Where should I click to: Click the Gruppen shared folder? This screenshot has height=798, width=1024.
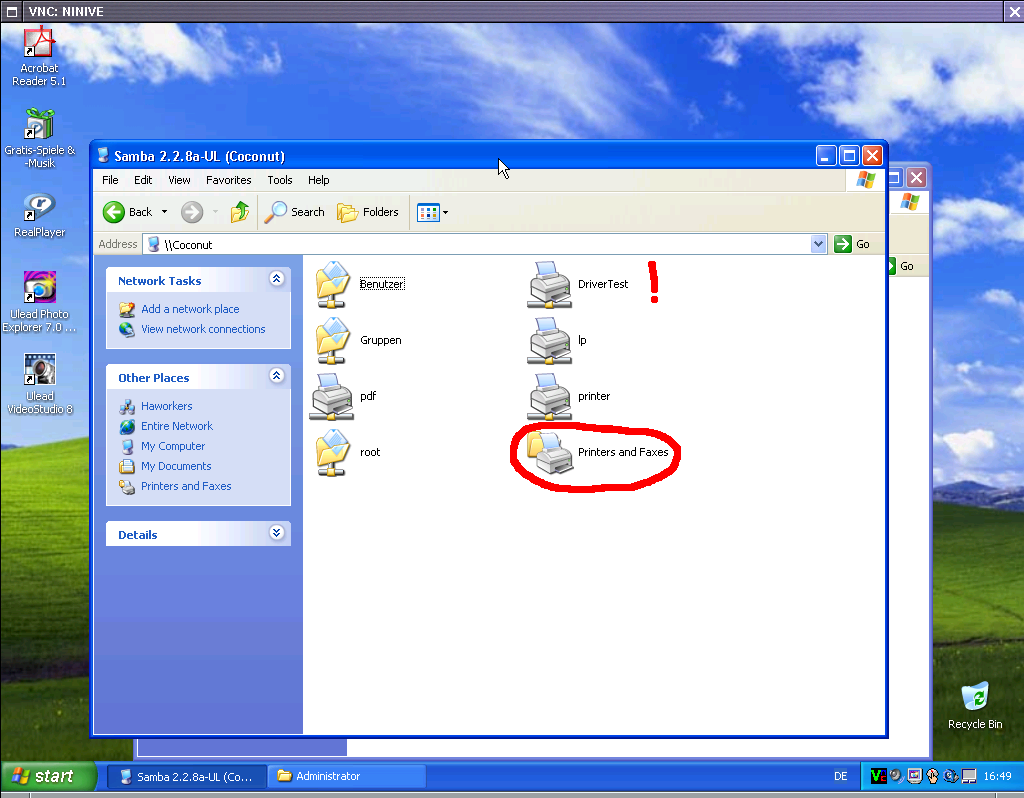pyautogui.click(x=334, y=341)
